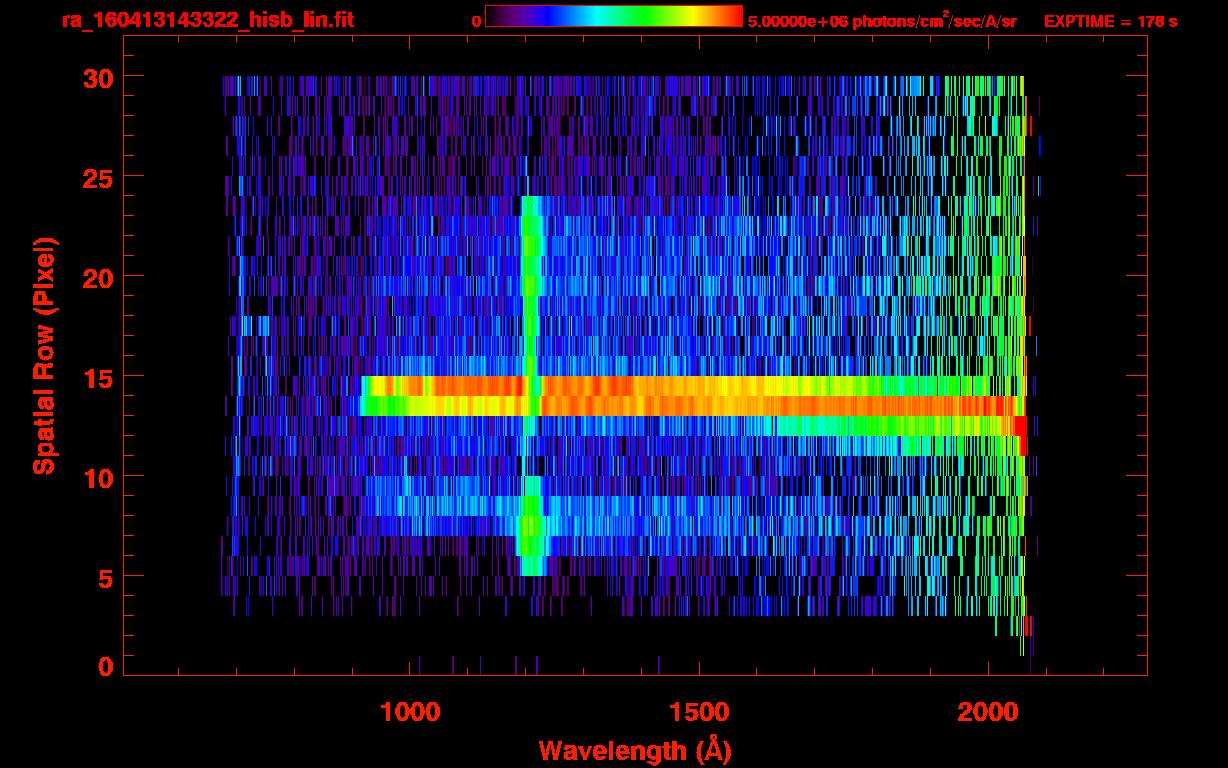Click the Spatial Row (Pixel) axis title
Image resolution: width=1228 pixels, height=768 pixels.
[x=44, y=355]
